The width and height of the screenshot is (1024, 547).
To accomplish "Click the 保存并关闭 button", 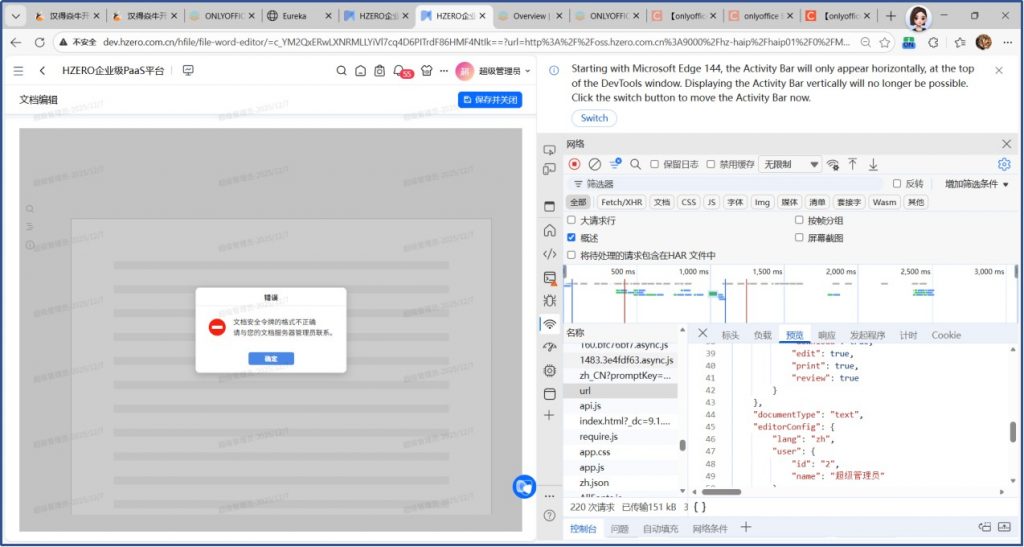I will point(490,100).
